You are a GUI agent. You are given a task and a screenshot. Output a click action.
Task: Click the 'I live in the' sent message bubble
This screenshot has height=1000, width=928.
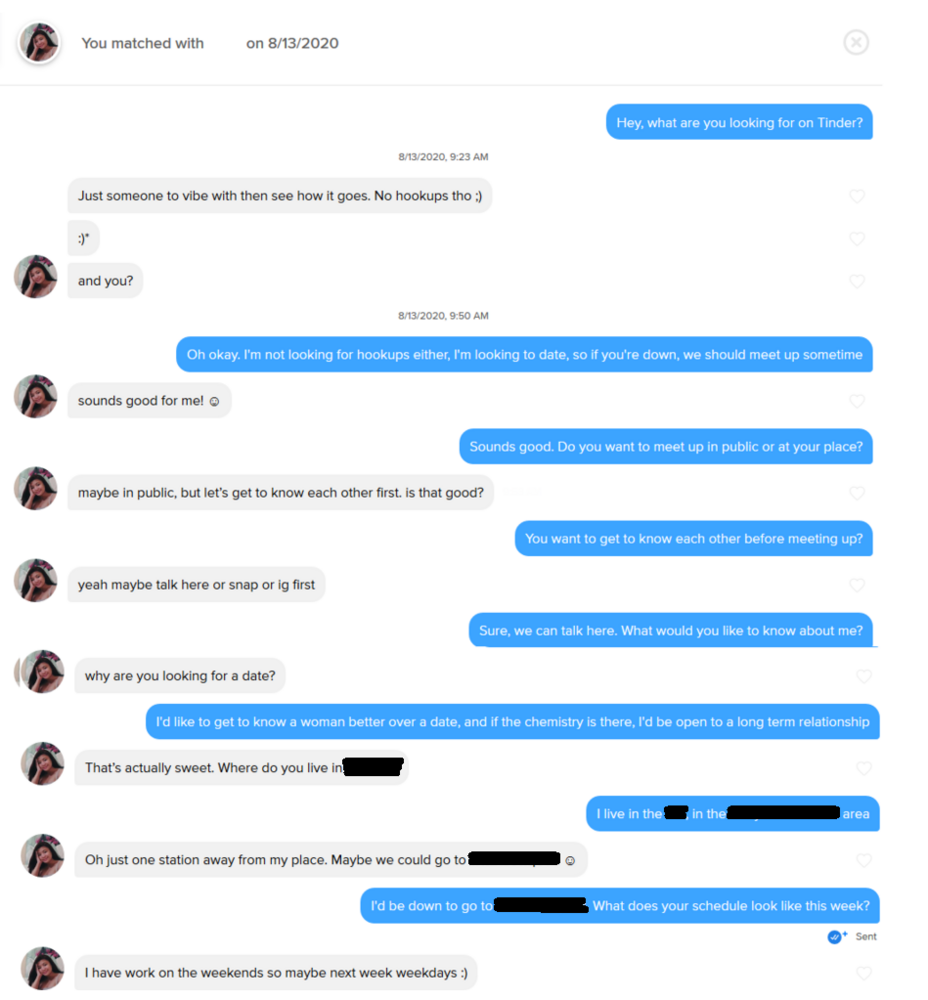pyautogui.click(x=733, y=814)
